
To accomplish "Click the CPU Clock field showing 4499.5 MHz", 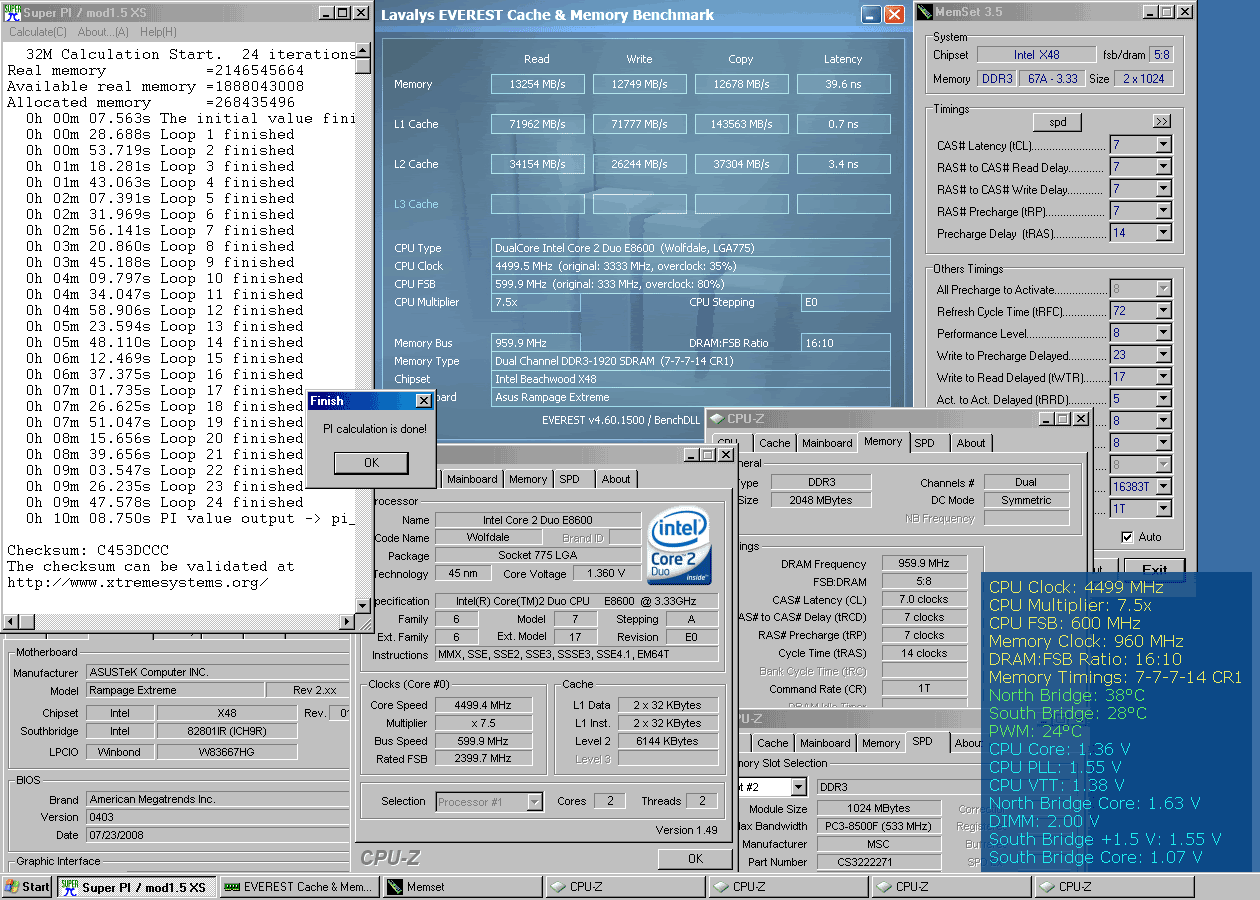I will pyautogui.click(x=690, y=267).
